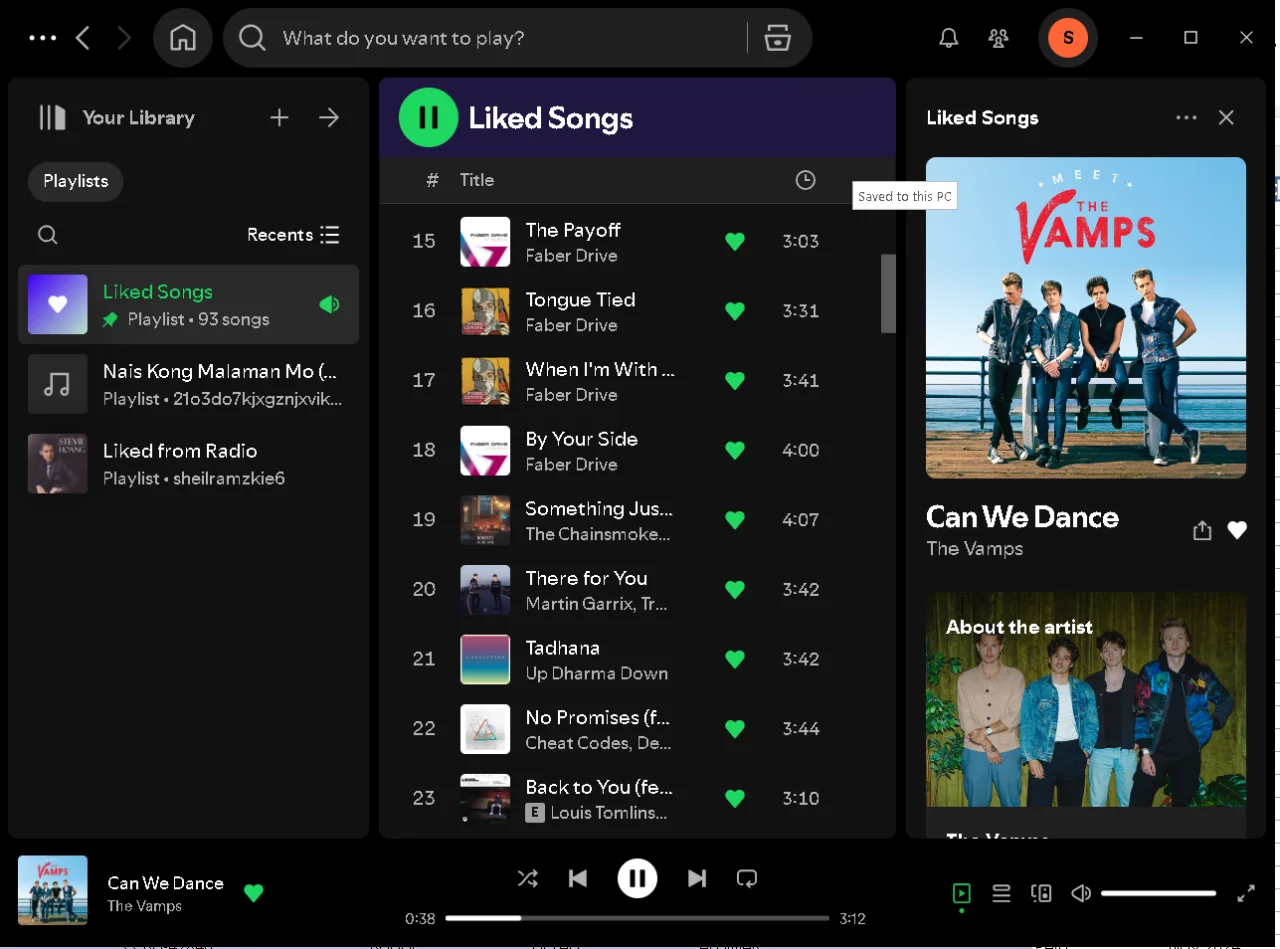Image resolution: width=1280 pixels, height=949 pixels.
Task: Sort by duration clock column icon
Action: [x=805, y=180]
